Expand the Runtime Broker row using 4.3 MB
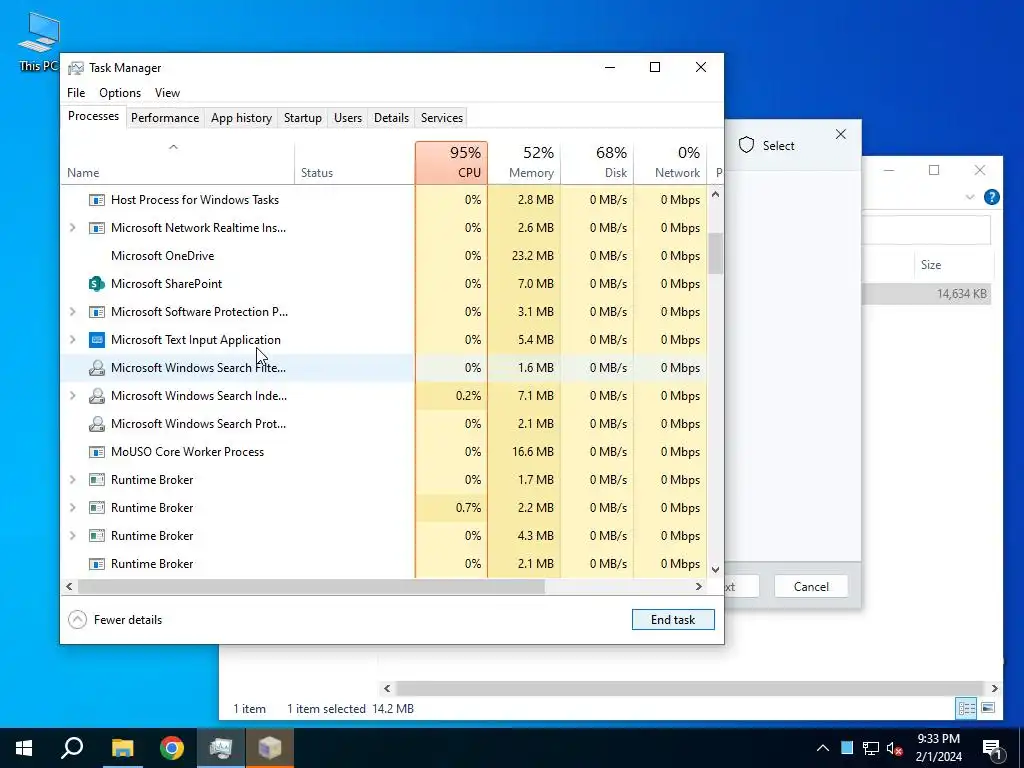1024x768 pixels. (72, 536)
